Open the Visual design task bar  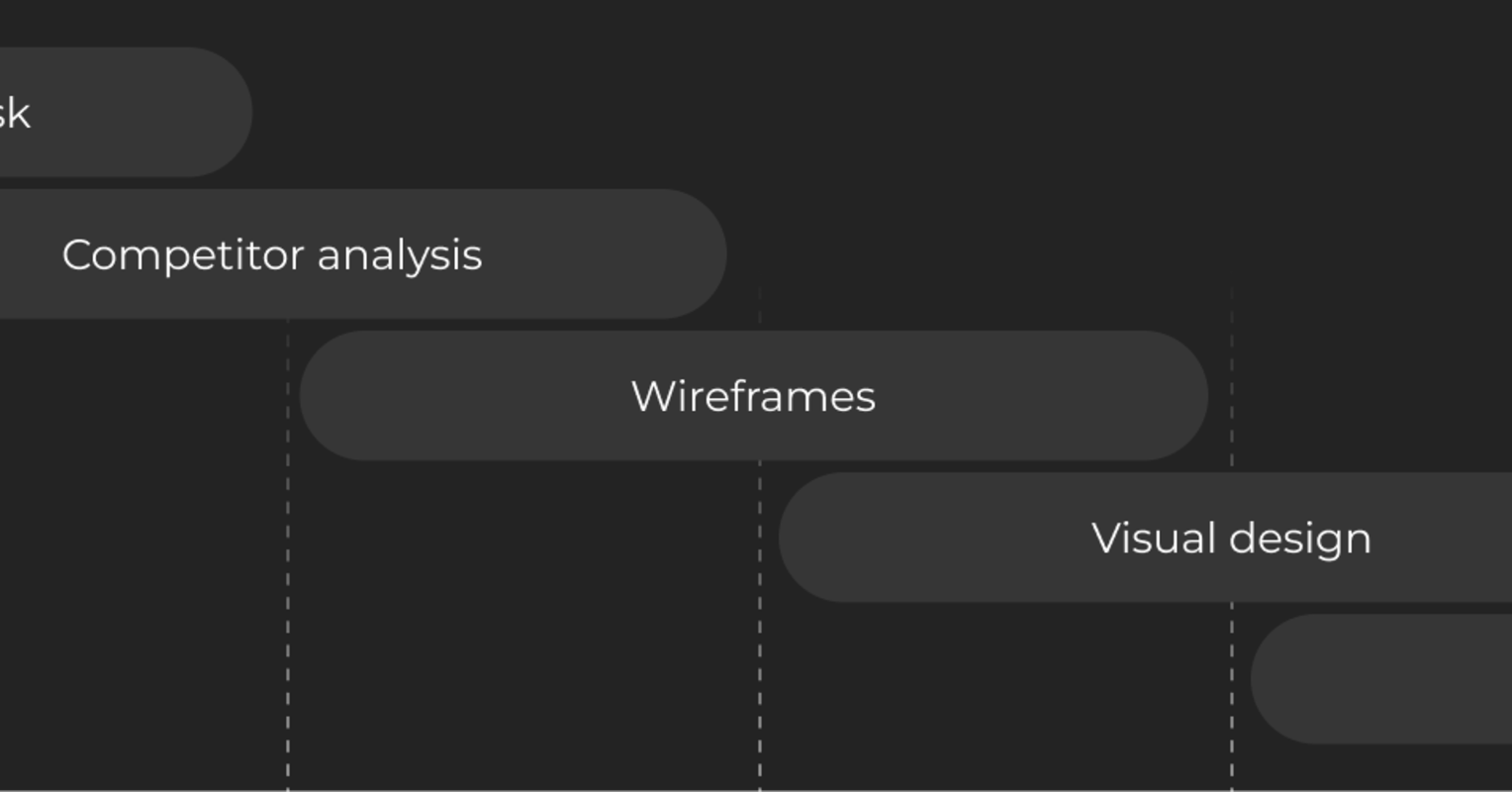(1146, 537)
